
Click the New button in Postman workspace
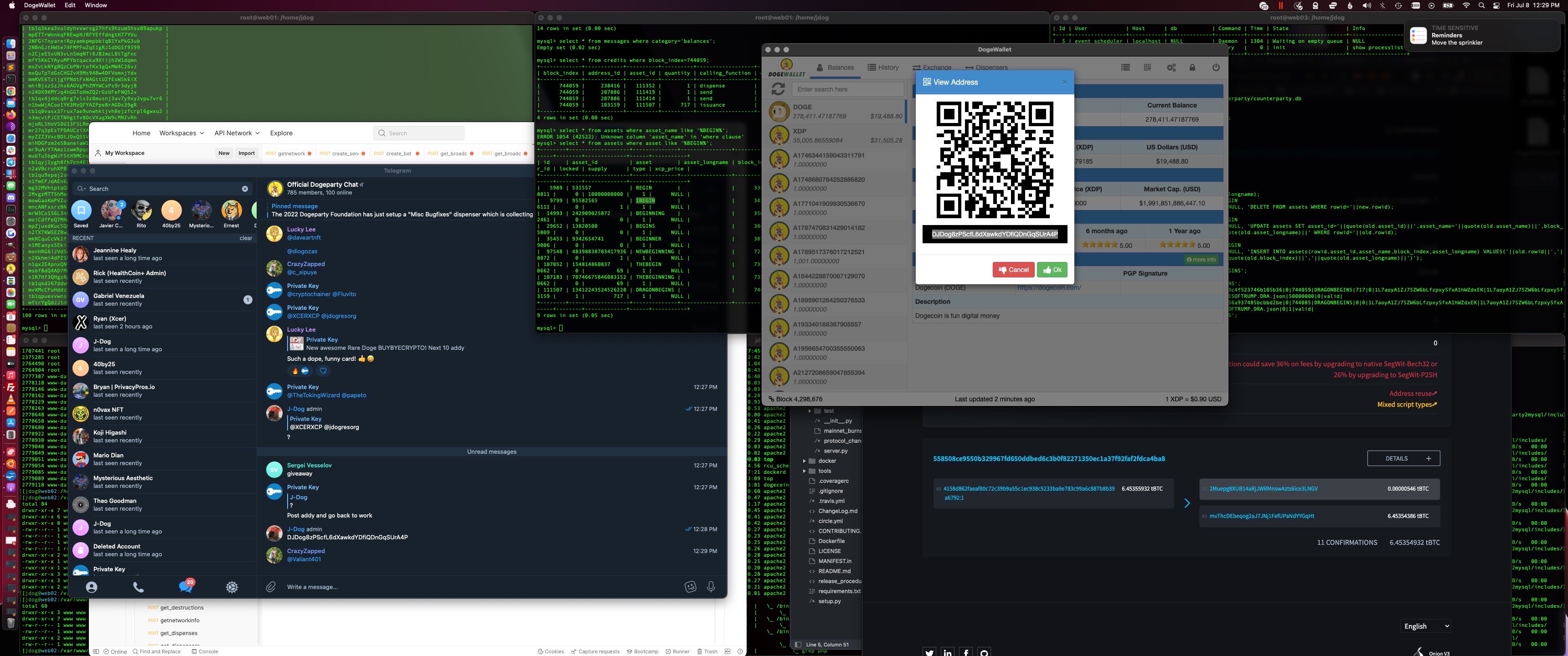click(x=224, y=154)
